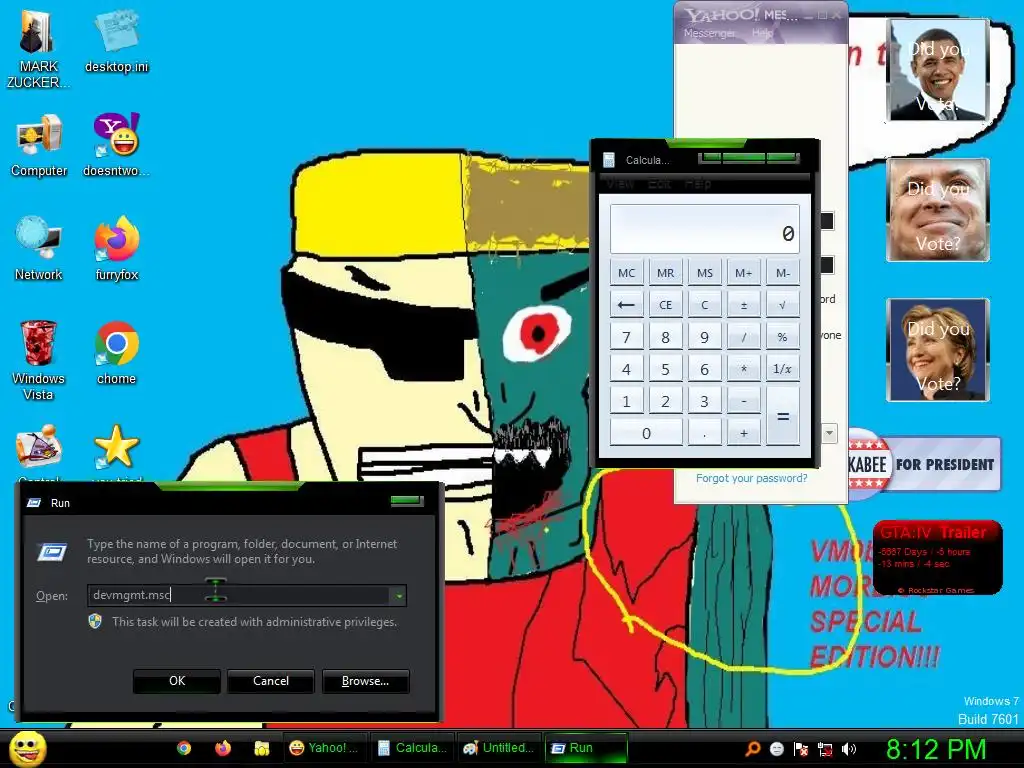Click the calculator MC button

coord(626,273)
